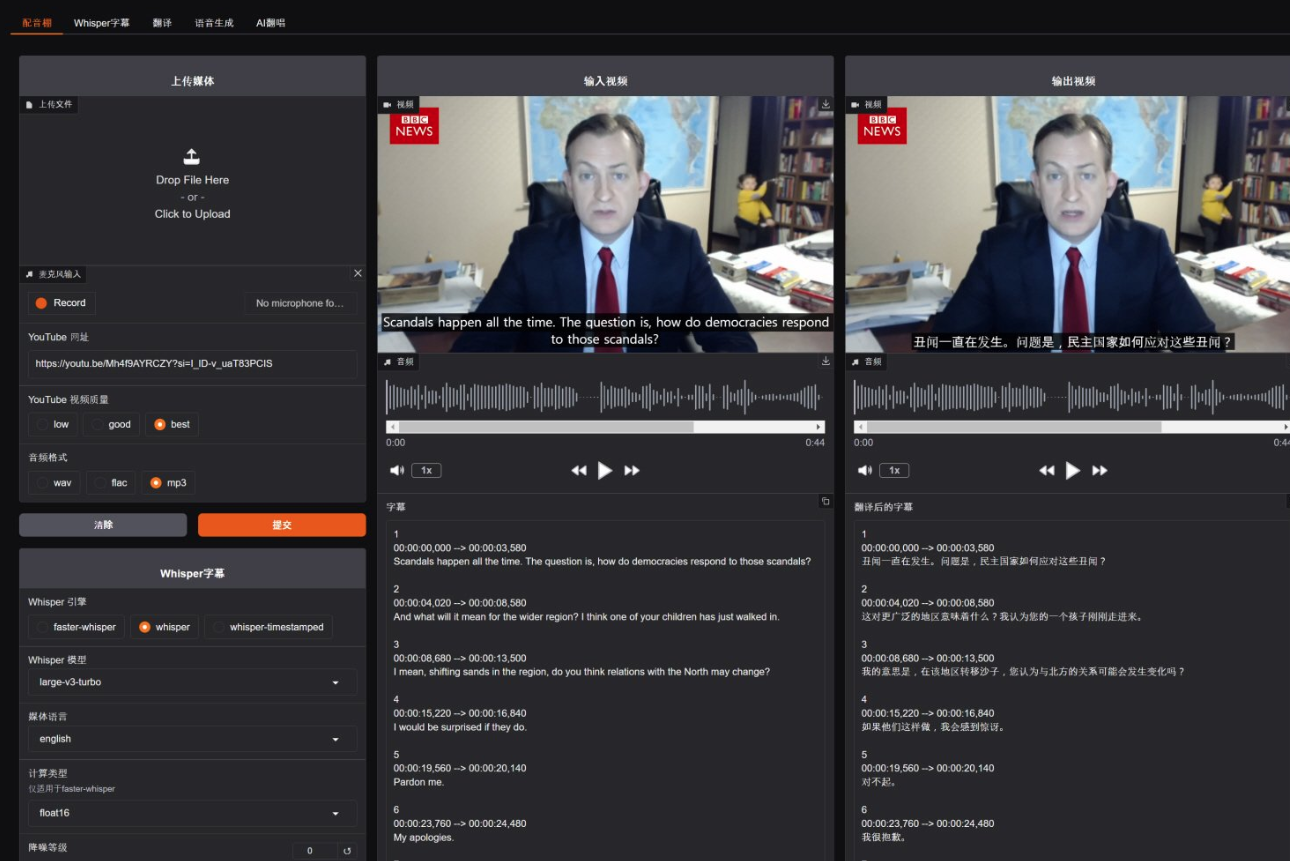This screenshot has width=1290, height=861.
Task: Open the float16 compute type dropdown
Action: point(192,813)
